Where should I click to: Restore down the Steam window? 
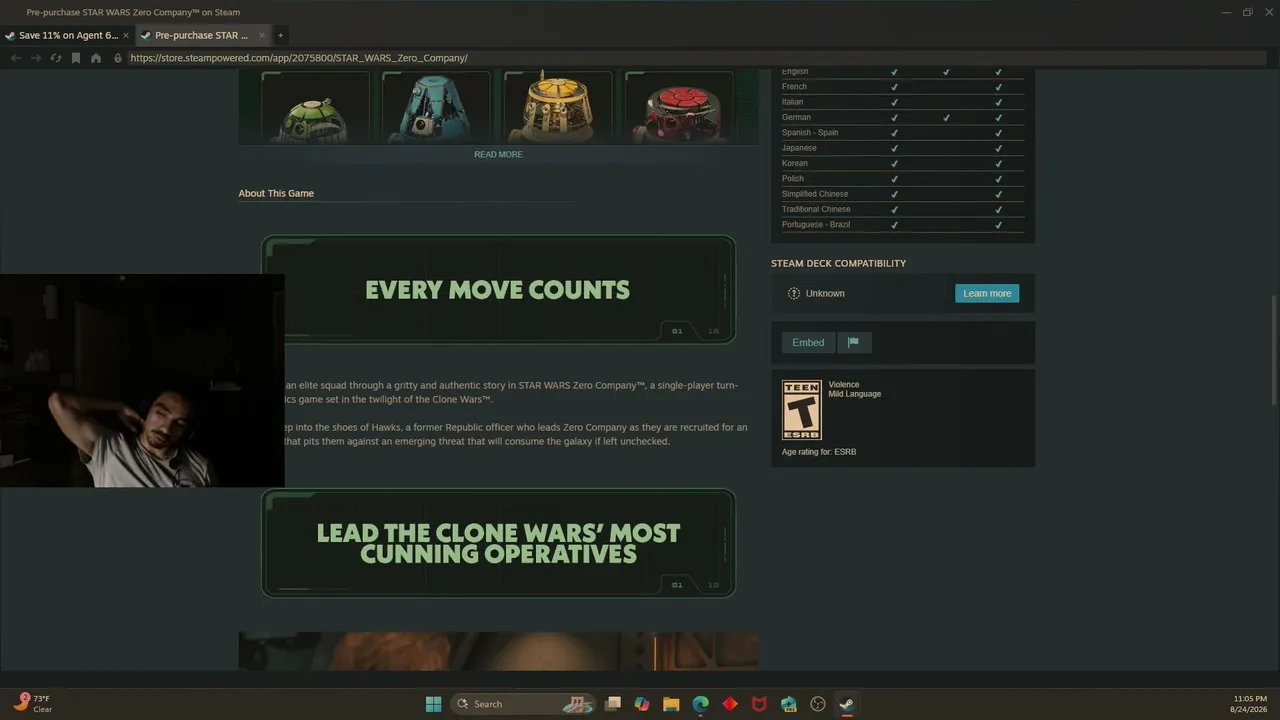coord(1247,12)
